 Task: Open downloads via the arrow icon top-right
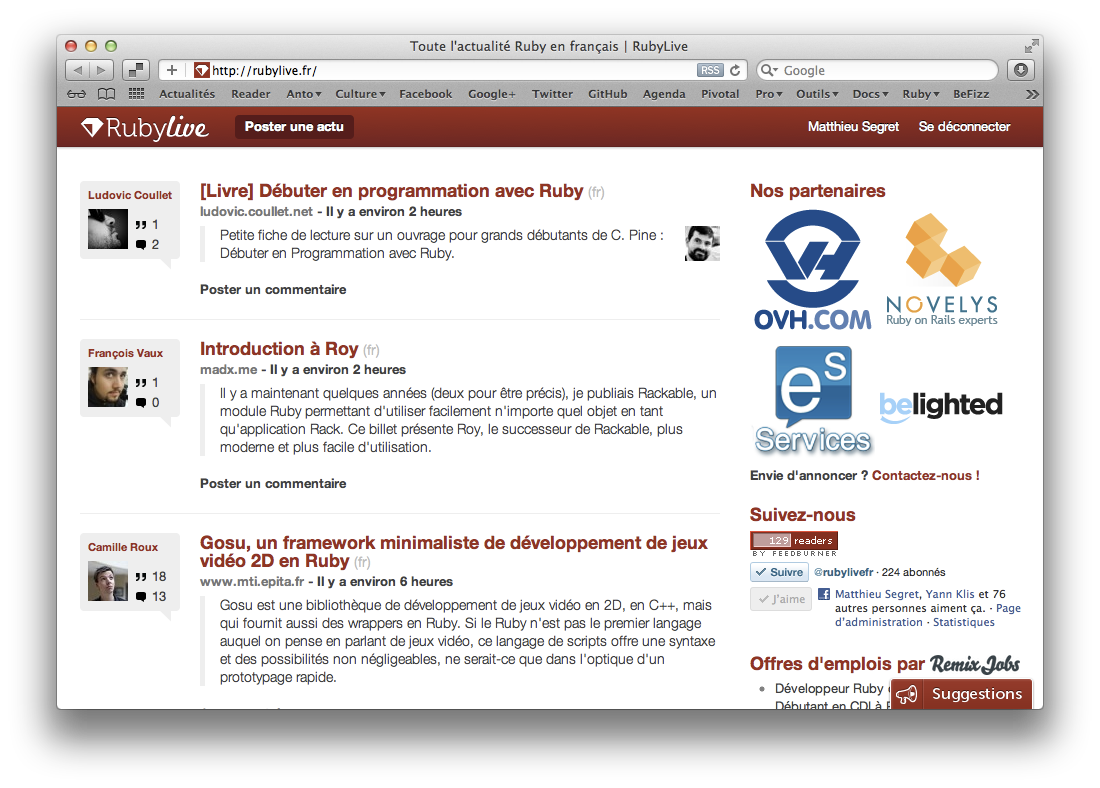coord(1019,70)
